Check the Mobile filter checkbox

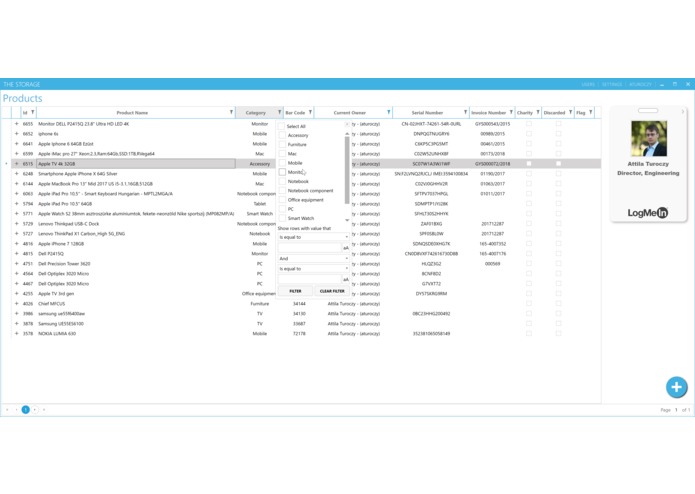[x=282, y=163]
